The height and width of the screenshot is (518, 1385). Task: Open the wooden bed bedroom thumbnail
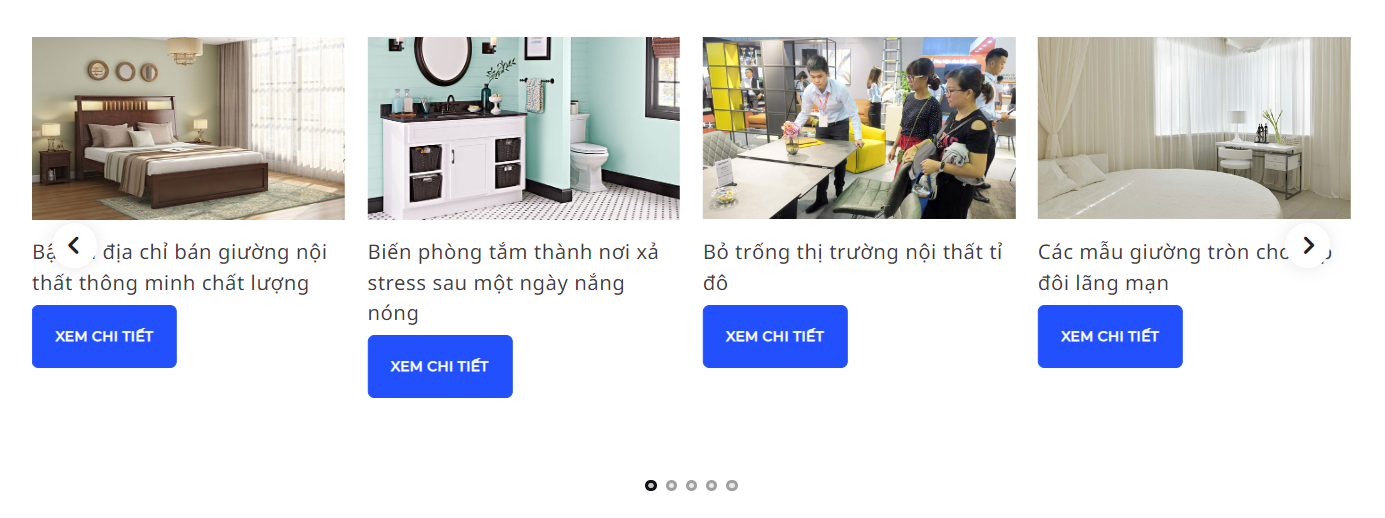(x=188, y=128)
